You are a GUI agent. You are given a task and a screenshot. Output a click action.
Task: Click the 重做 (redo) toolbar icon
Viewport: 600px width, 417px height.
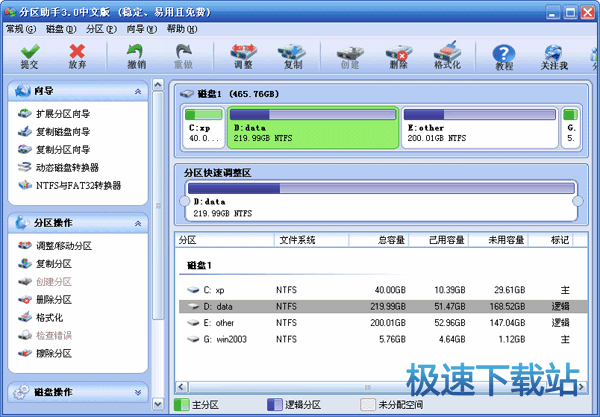183,52
